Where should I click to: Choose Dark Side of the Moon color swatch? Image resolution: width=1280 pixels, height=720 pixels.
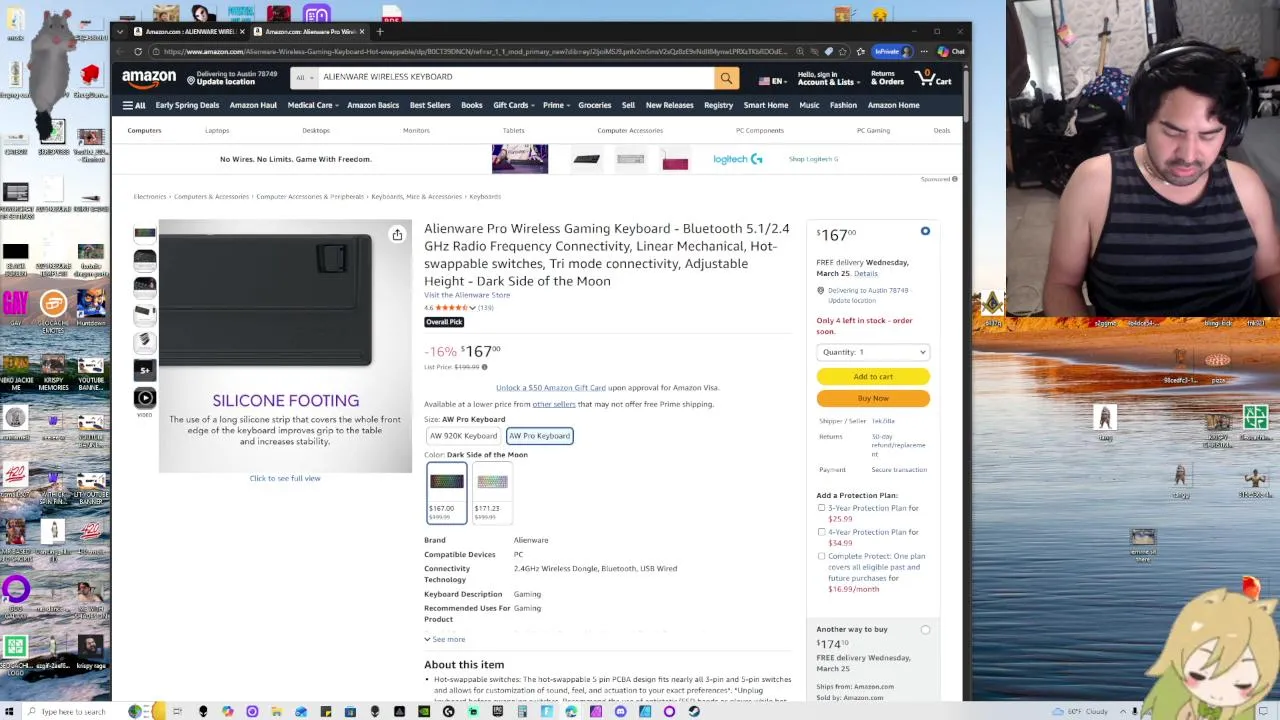(447, 494)
